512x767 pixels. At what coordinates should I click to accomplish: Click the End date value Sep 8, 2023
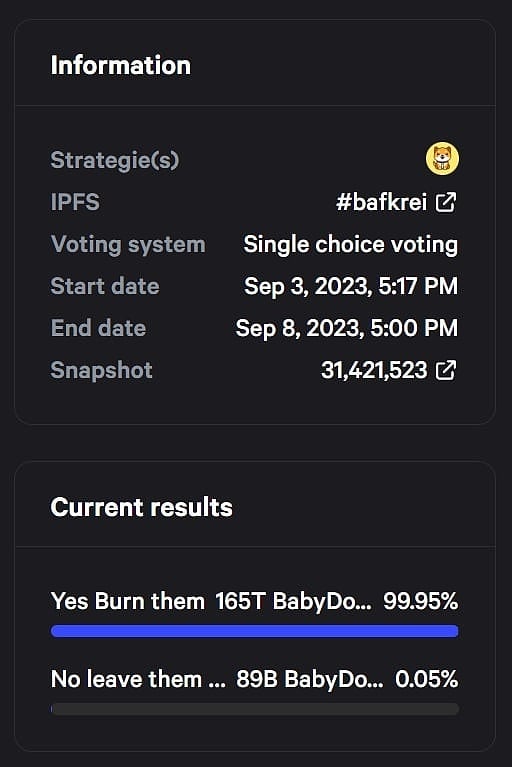tap(347, 328)
